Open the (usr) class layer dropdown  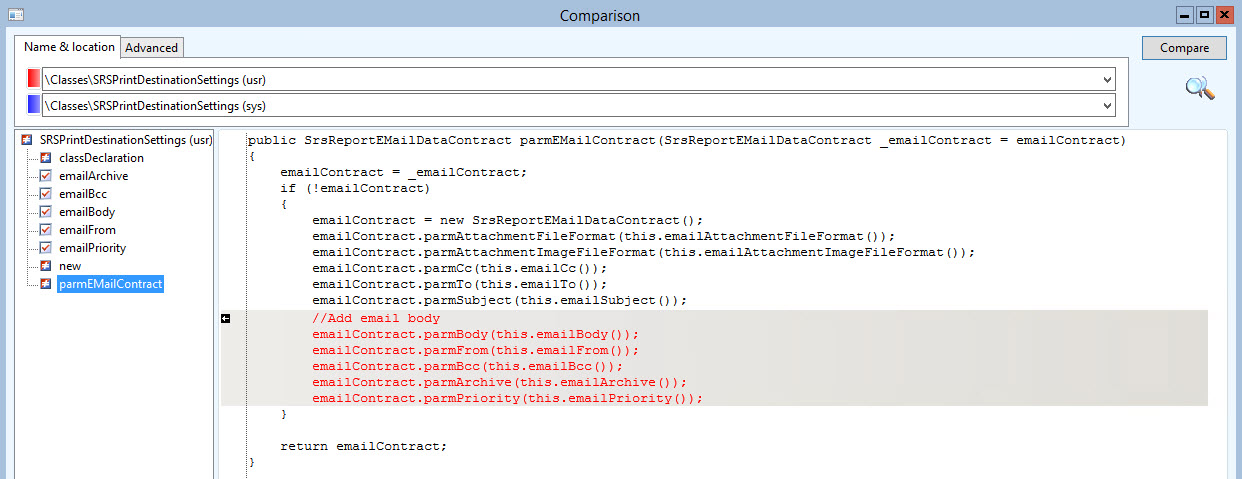coord(1106,79)
